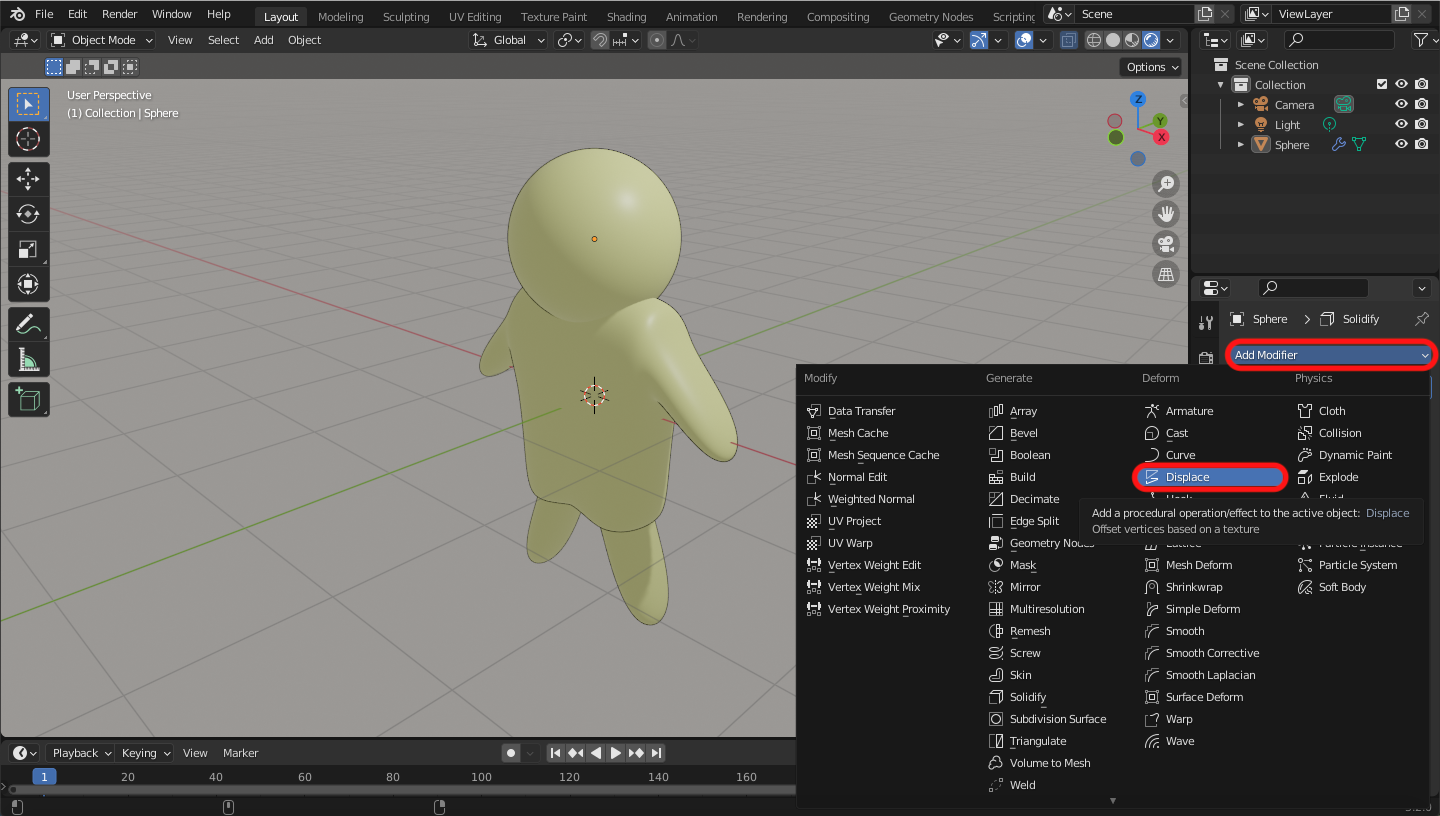Viewport: 1440px width, 816px height.
Task: Click the outliner search field
Action: (x=1339, y=40)
